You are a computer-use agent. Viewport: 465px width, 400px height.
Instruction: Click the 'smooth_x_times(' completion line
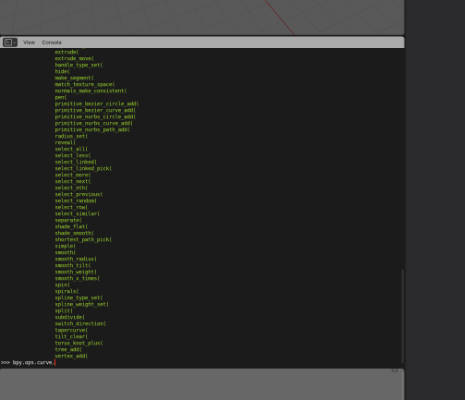[x=77, y=278]
